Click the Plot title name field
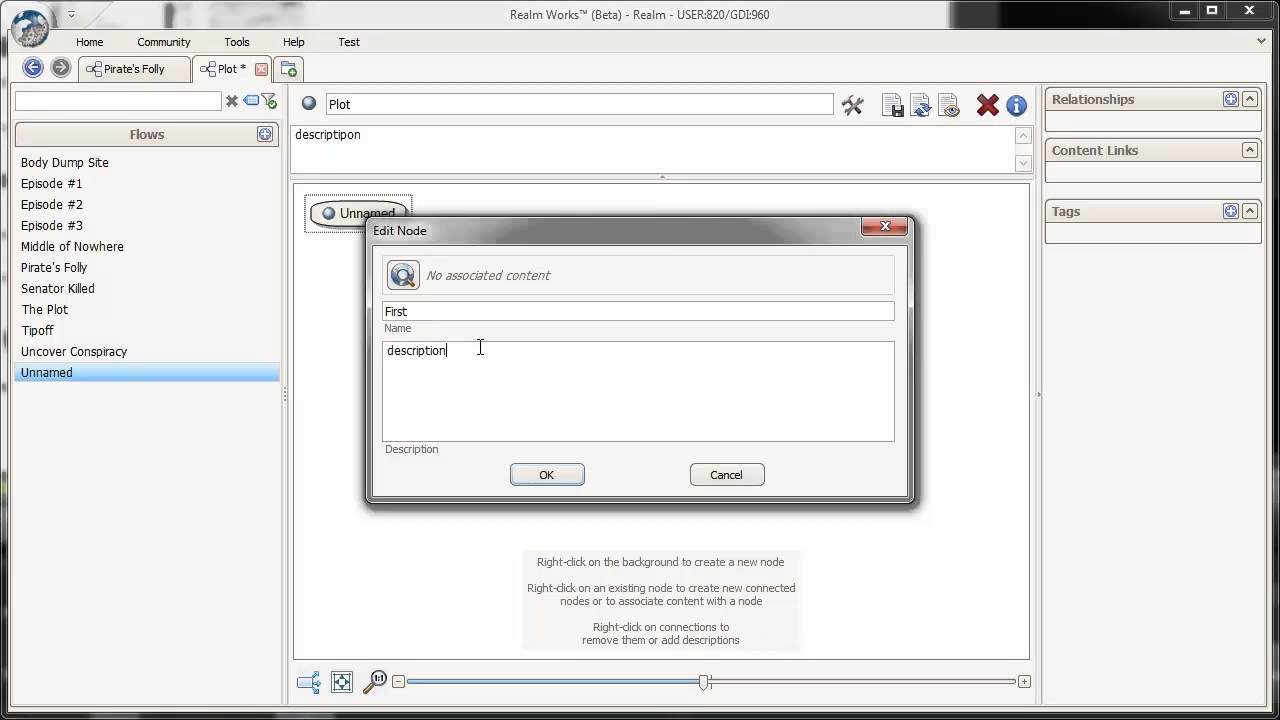Screen dimensions: 1280x720 point(579,104)
